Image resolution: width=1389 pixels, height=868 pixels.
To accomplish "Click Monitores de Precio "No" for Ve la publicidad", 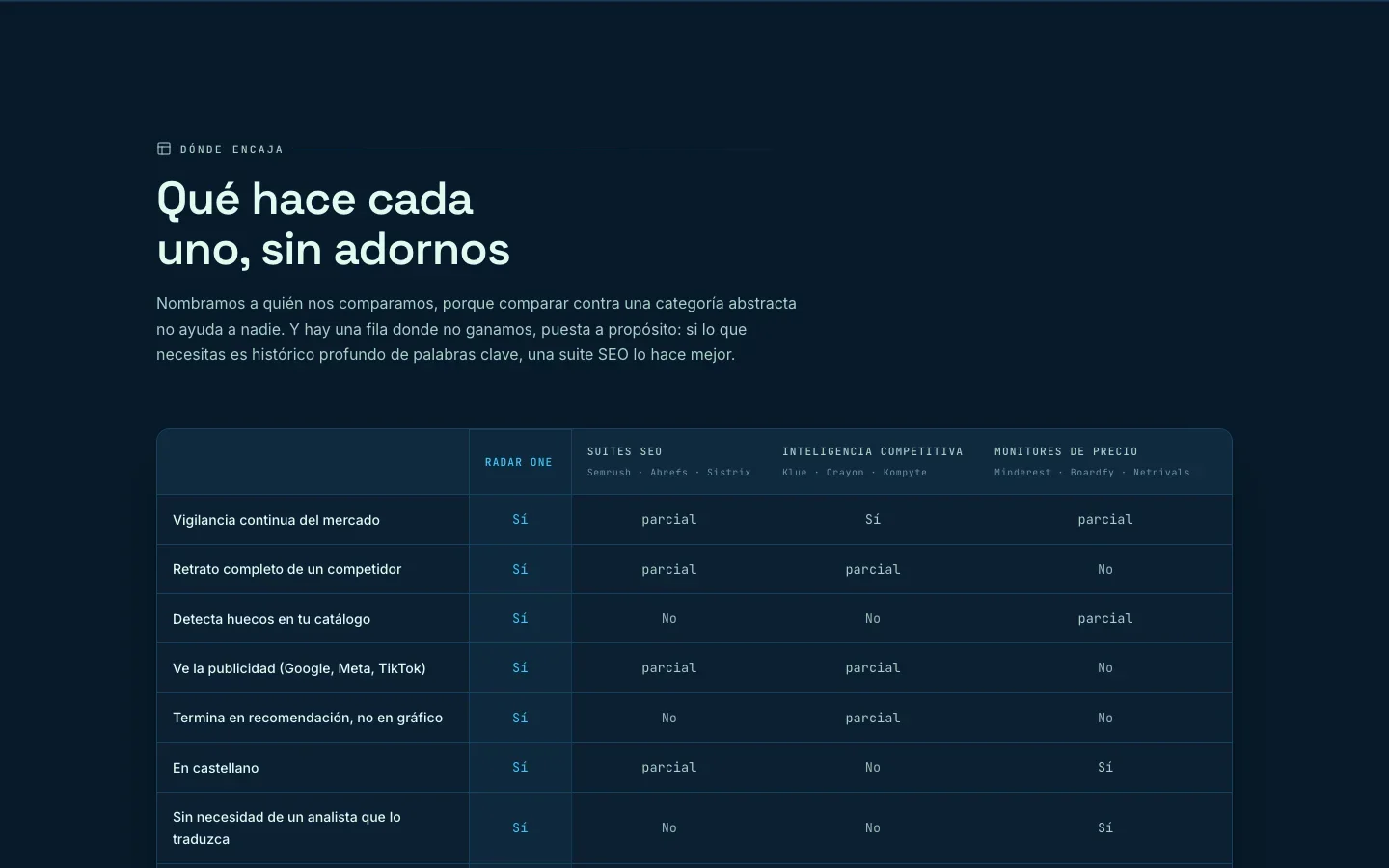I will coord(1105,668).
